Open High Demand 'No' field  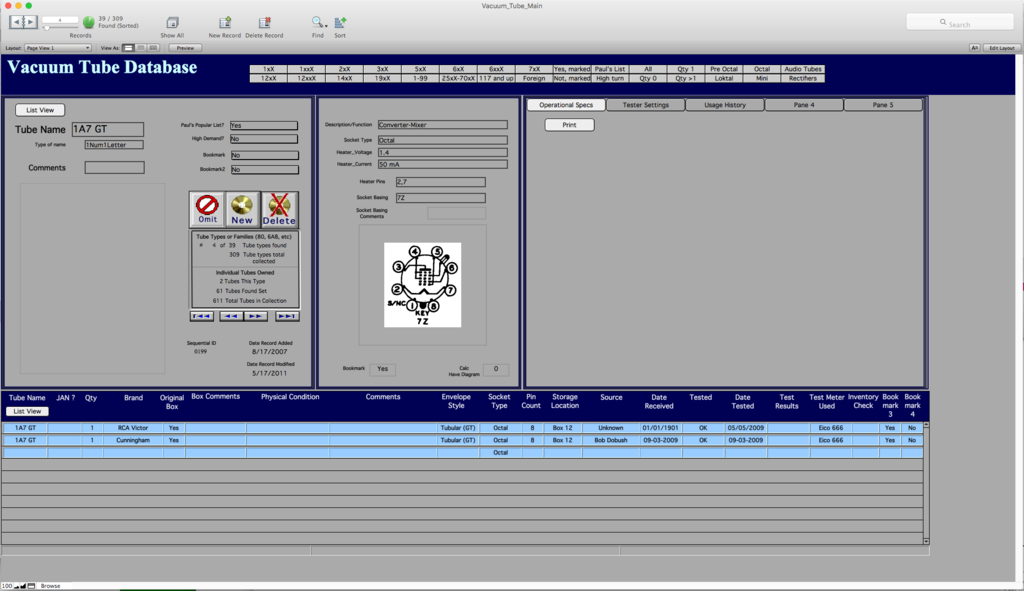point(264,139)
